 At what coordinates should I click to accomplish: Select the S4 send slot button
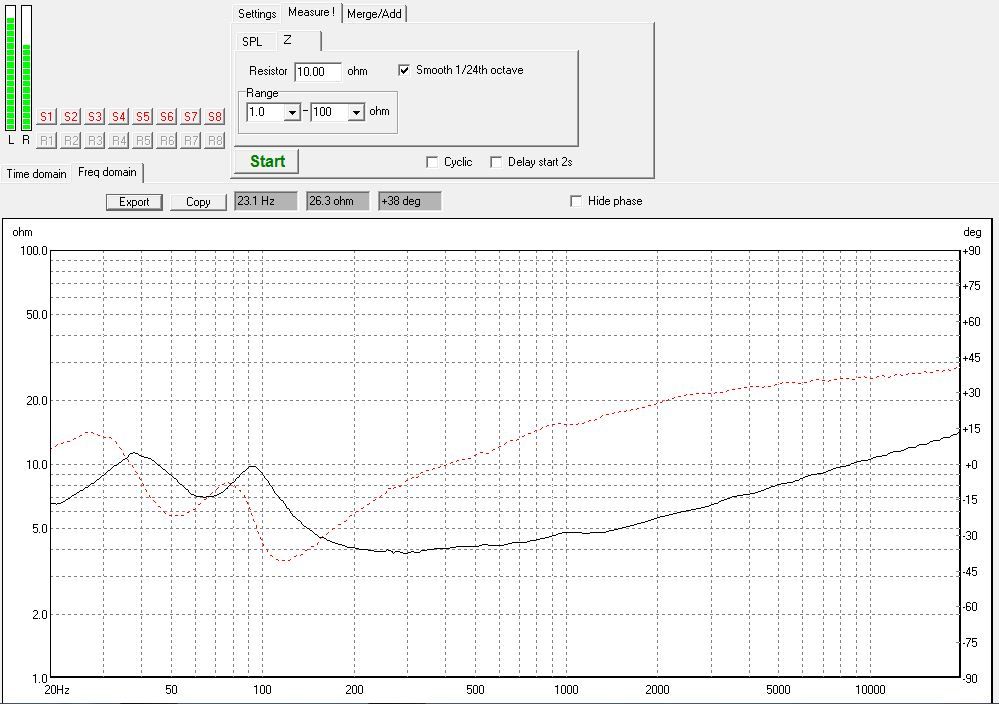pos(119,117)
